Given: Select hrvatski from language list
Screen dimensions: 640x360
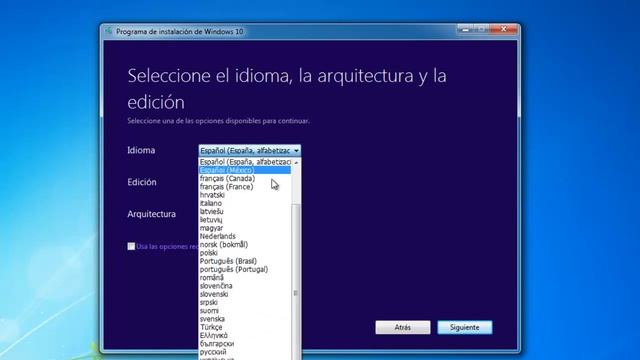Looking at the screenshot, I should [x=245, y=195].
